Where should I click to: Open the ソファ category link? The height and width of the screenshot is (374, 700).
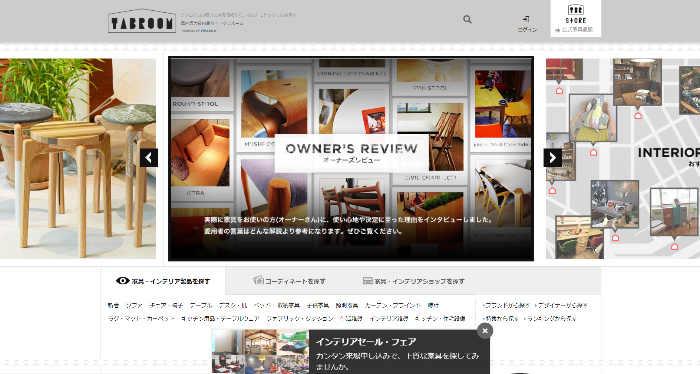pyautogui.click(x=134, y=306)
